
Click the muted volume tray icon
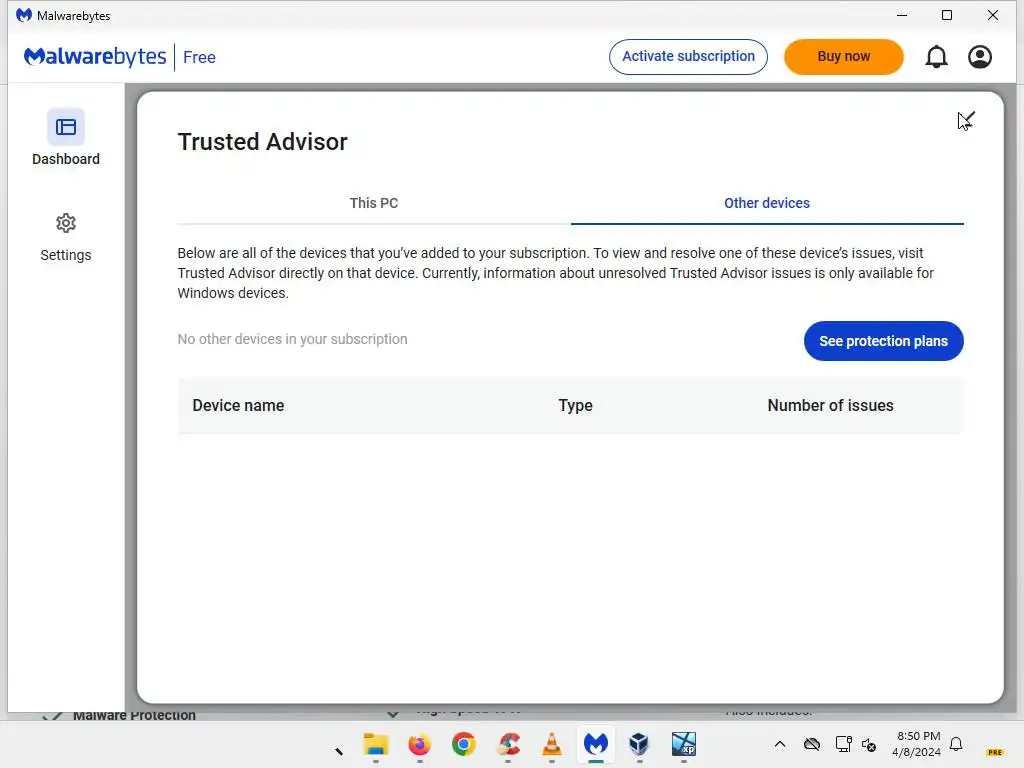click(x=869, y=744)
